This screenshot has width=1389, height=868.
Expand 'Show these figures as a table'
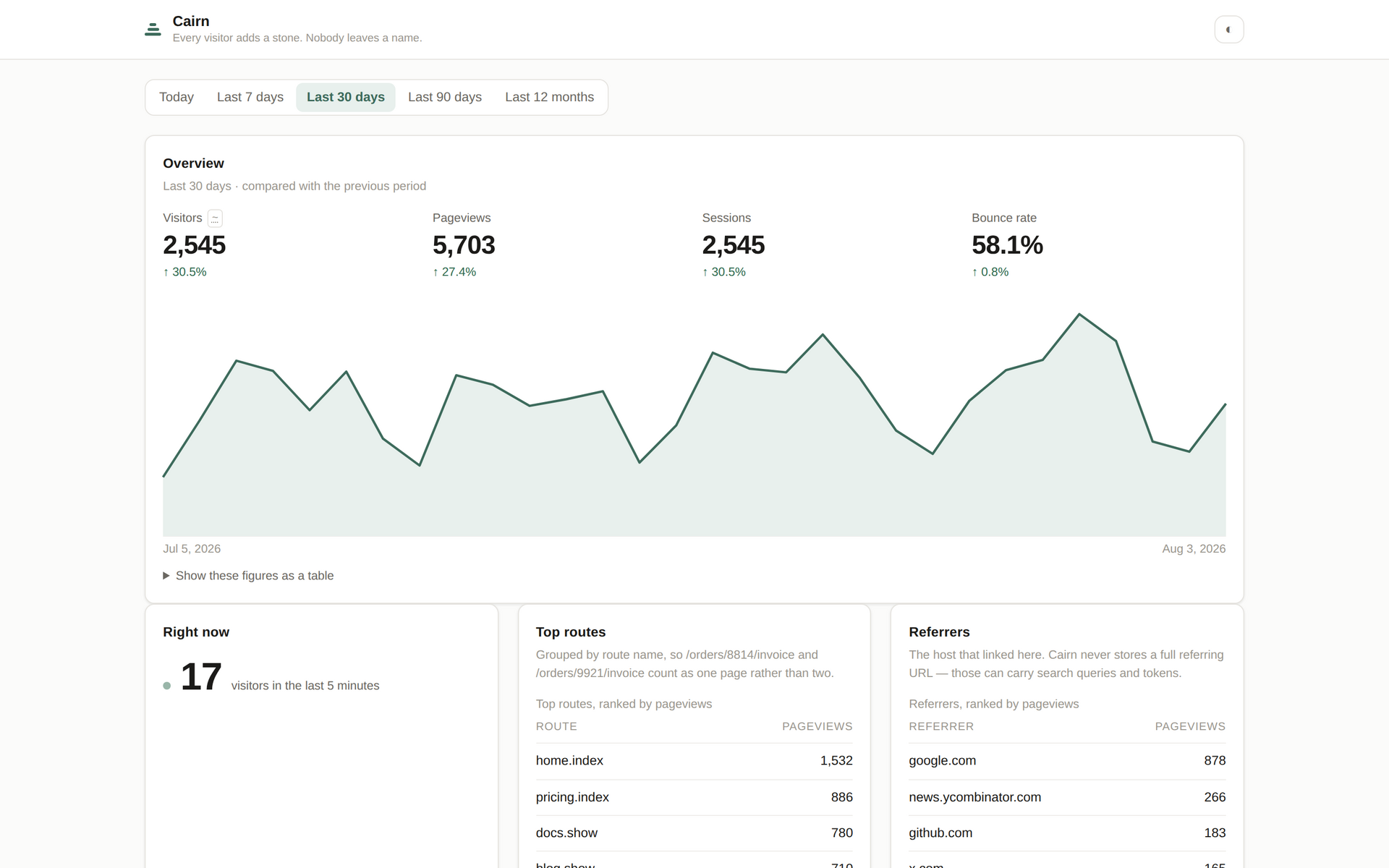[248, 576]
